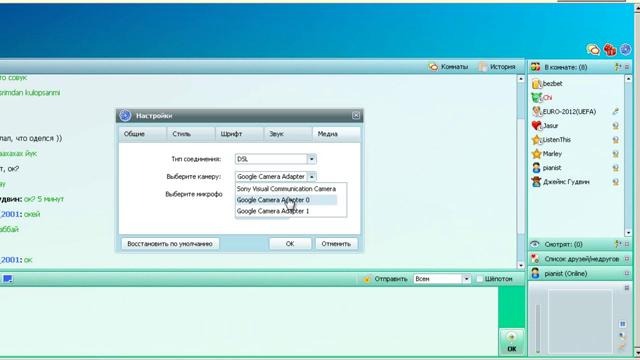Click the pause icon in video panel
The image size is (640, 360).
click(x=622, y=324)
